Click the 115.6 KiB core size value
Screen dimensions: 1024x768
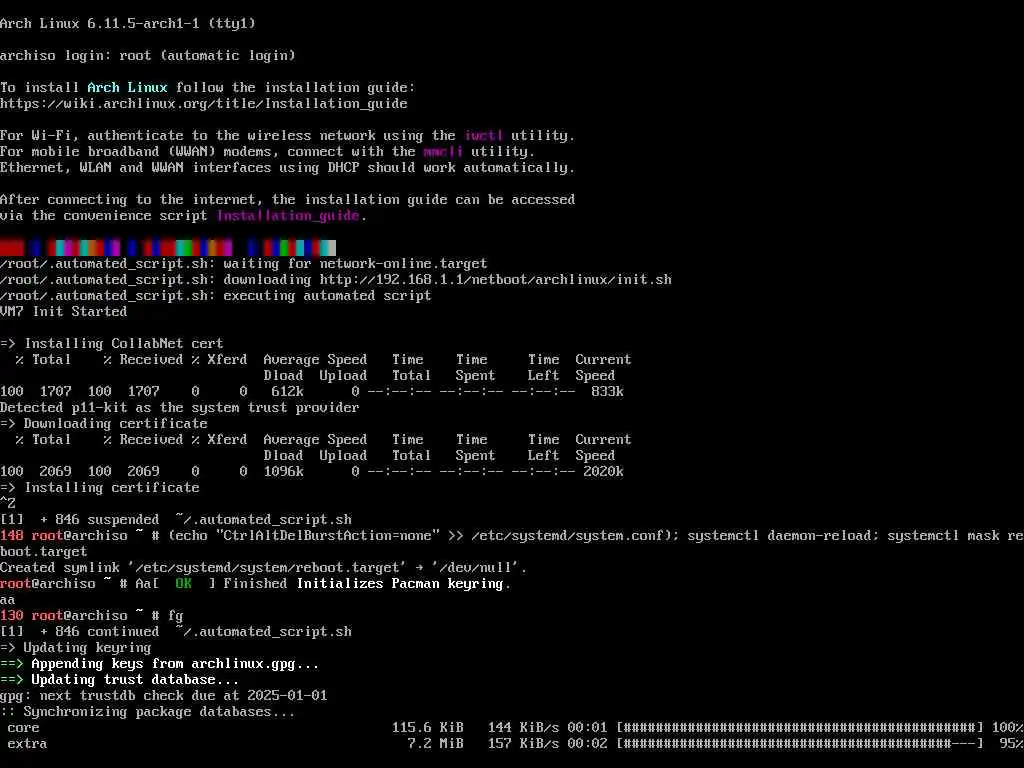click(x=428, y=728)
